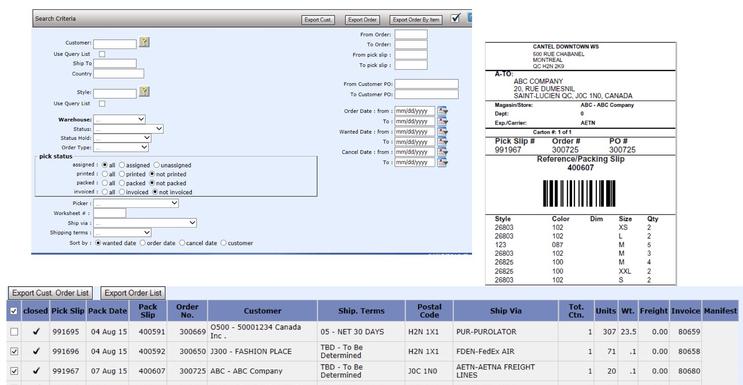Click Export Cust. Order List button
Screen dimensions: 743x385
click(50, 293)
